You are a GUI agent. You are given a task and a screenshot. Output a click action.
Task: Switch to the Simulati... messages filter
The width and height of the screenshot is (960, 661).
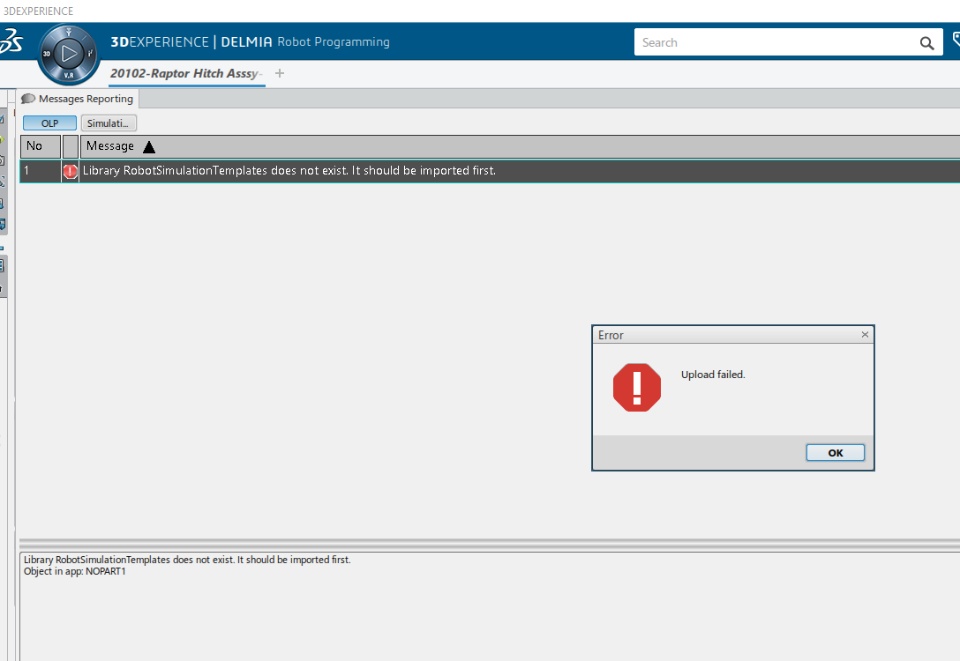[108, 123]
